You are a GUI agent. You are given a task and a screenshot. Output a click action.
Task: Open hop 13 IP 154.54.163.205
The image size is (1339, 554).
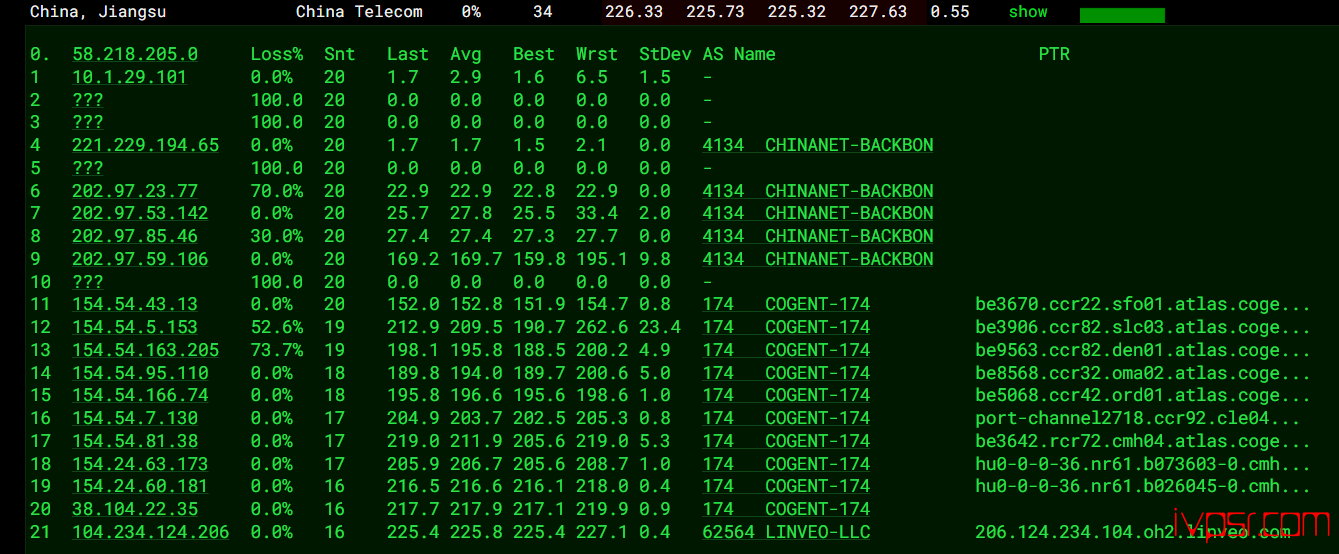(x=146, y=350)
